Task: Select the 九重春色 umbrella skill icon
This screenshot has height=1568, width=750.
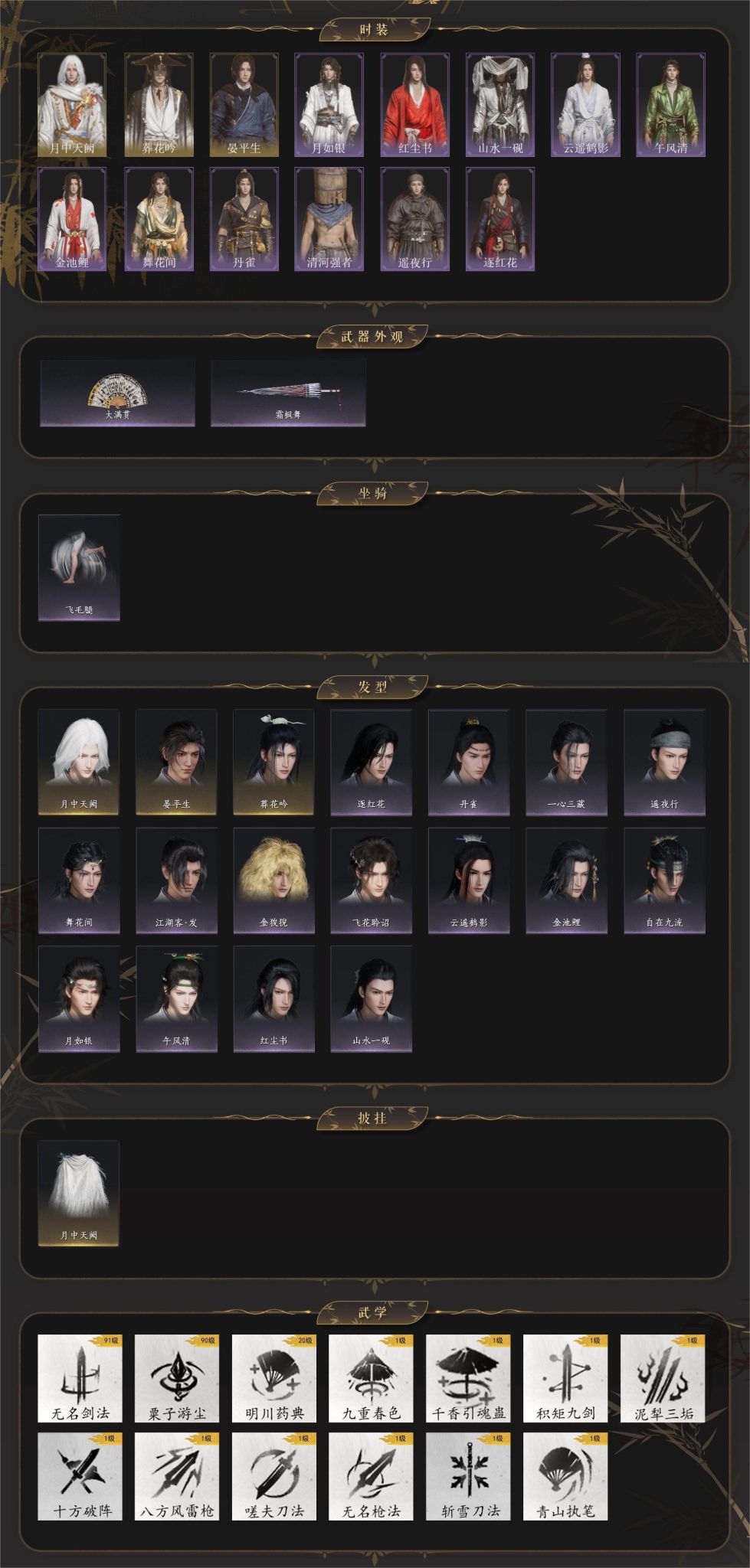Action: tap(372, 1378)
